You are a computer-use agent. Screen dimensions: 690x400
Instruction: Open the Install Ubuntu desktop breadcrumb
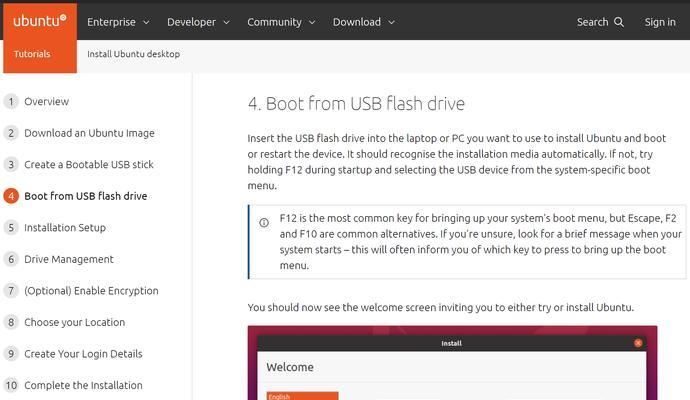[133, 54]
